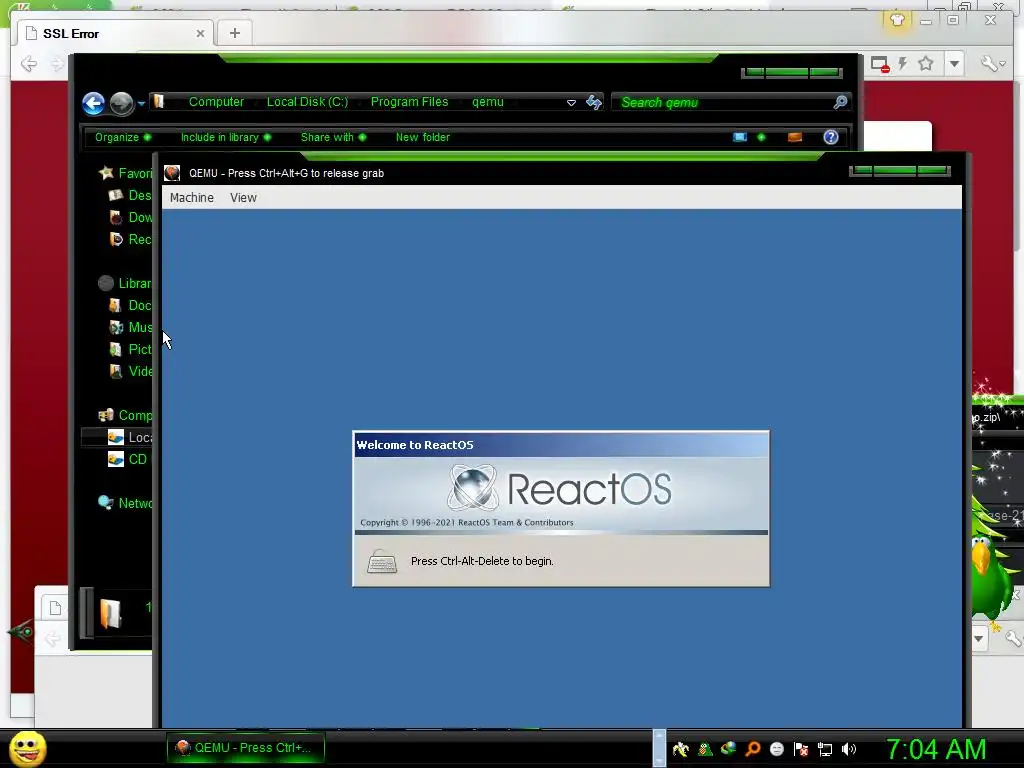1024x768 pixels.
Task: Open the View menu in QEMU
Action: point(243,198)
